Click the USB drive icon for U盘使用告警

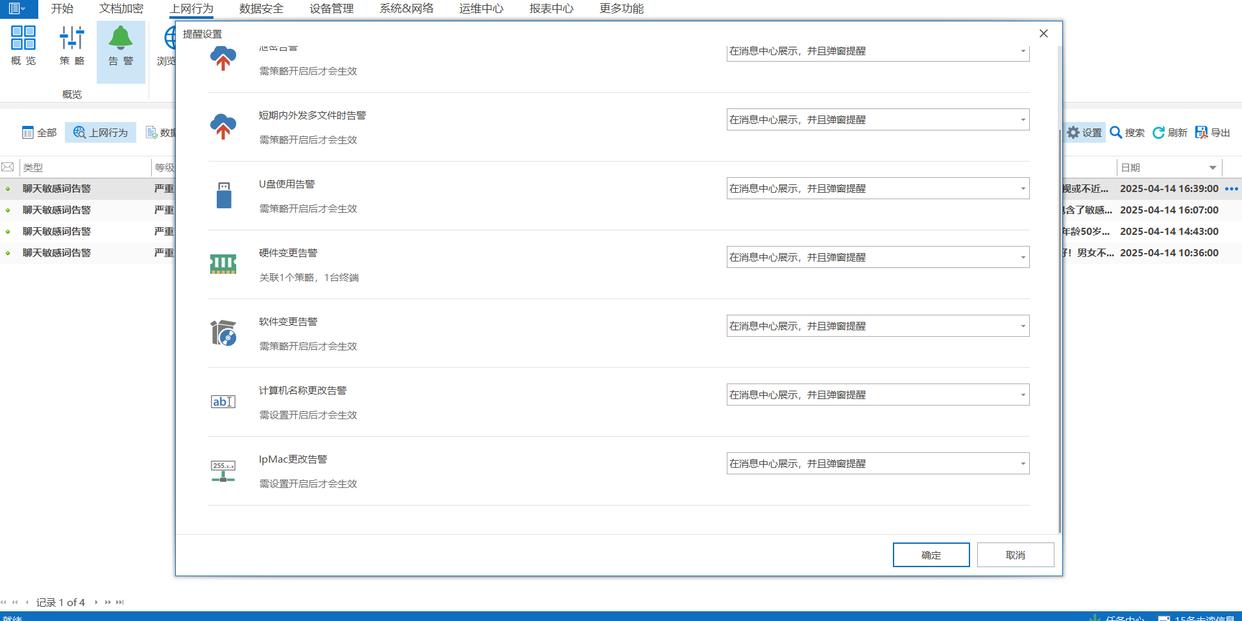click(x=223, y=195)
